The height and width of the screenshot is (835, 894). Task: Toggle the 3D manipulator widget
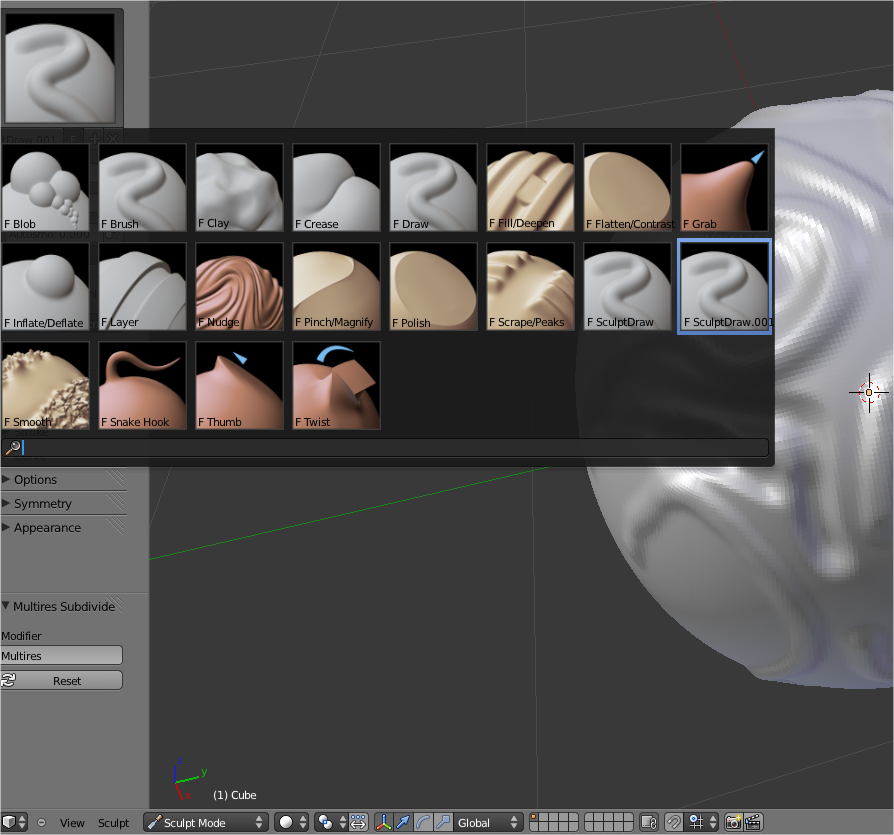coord(384,822)
